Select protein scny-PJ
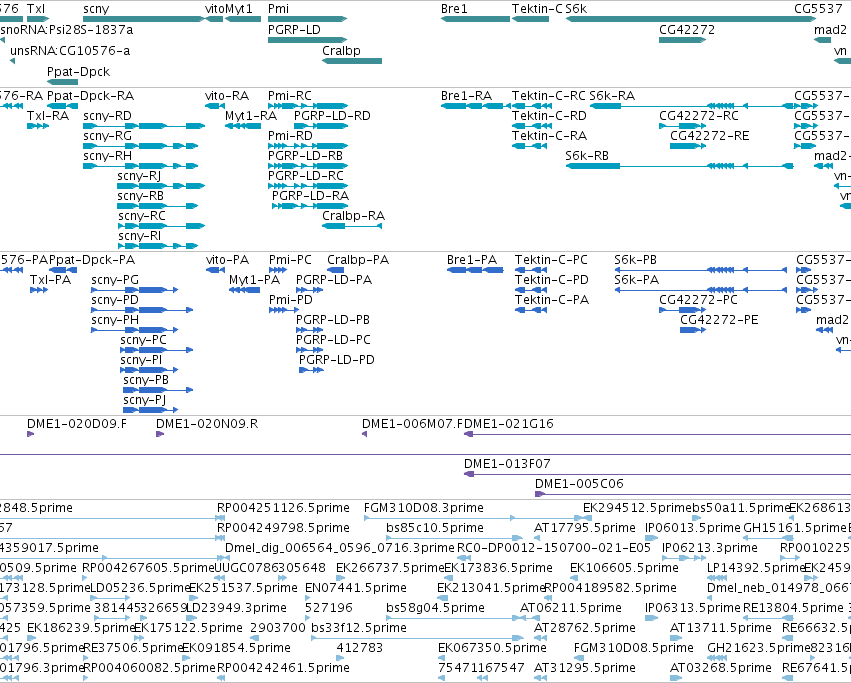This screenshot has width=851, height=683. pos(150,410)
